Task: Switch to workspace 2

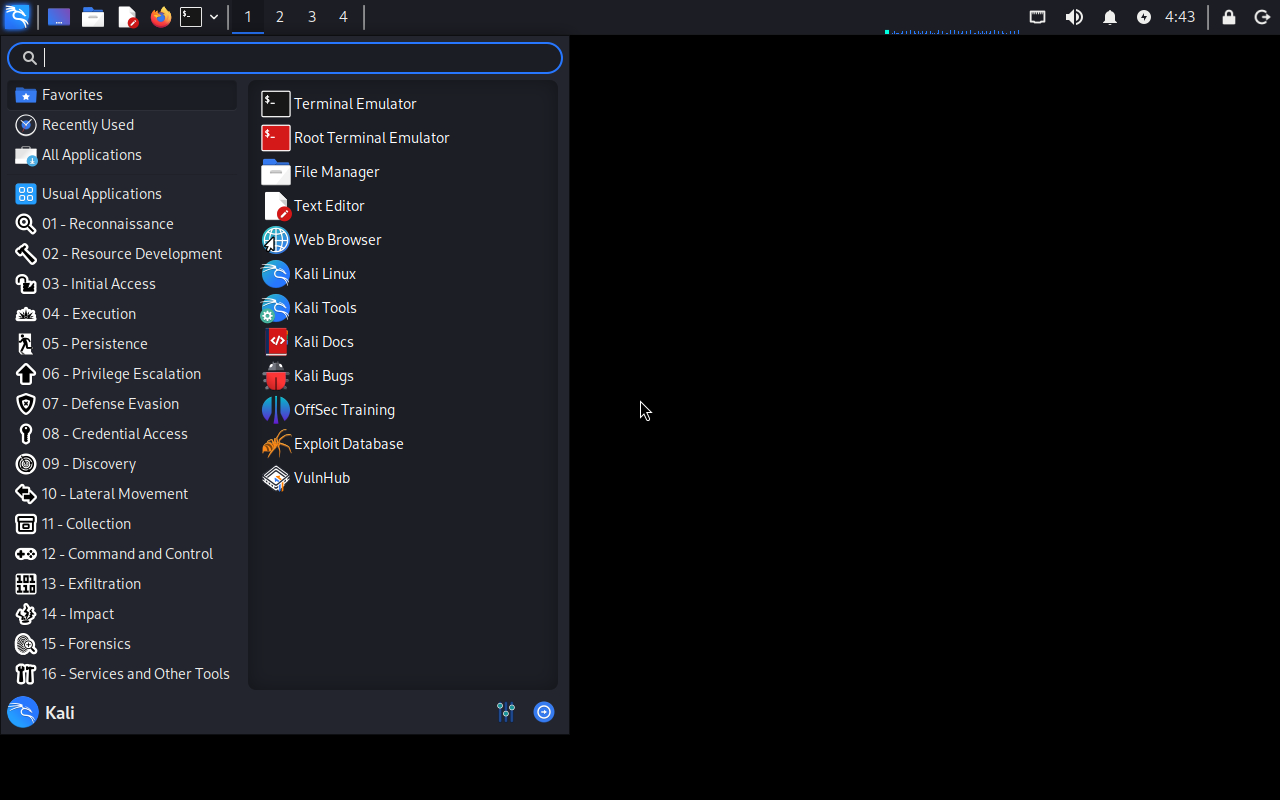Action: 280,17
